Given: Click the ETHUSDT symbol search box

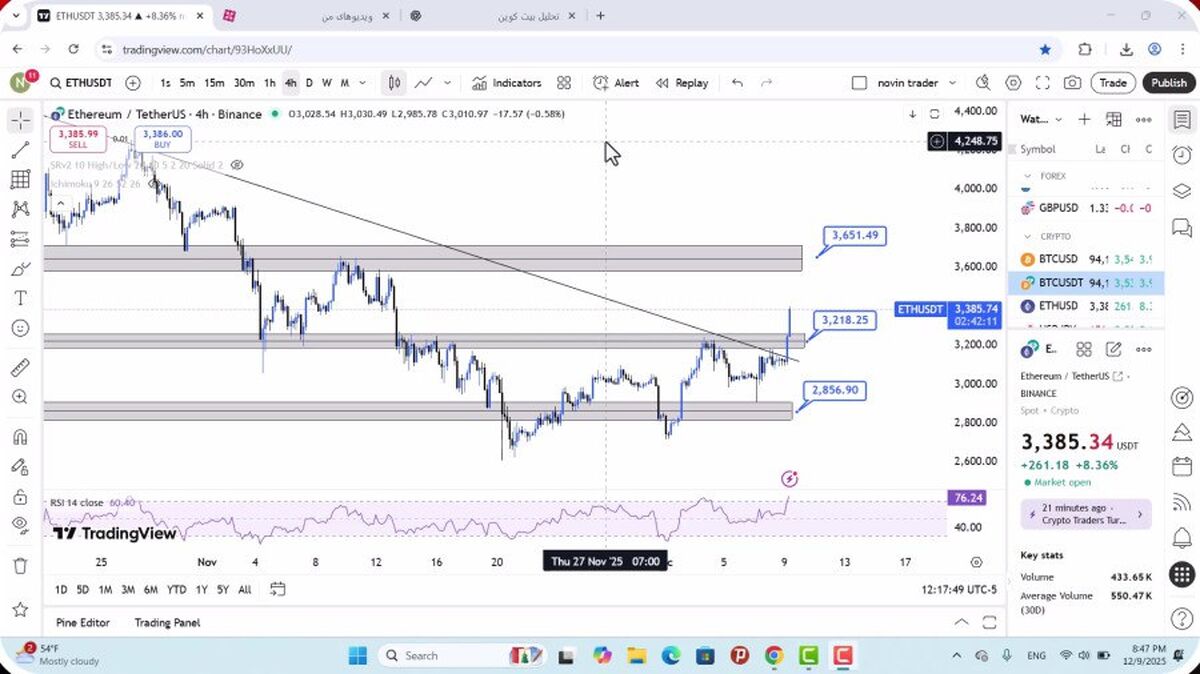Looking at the screenshot, I should click(x=80, y=83).
